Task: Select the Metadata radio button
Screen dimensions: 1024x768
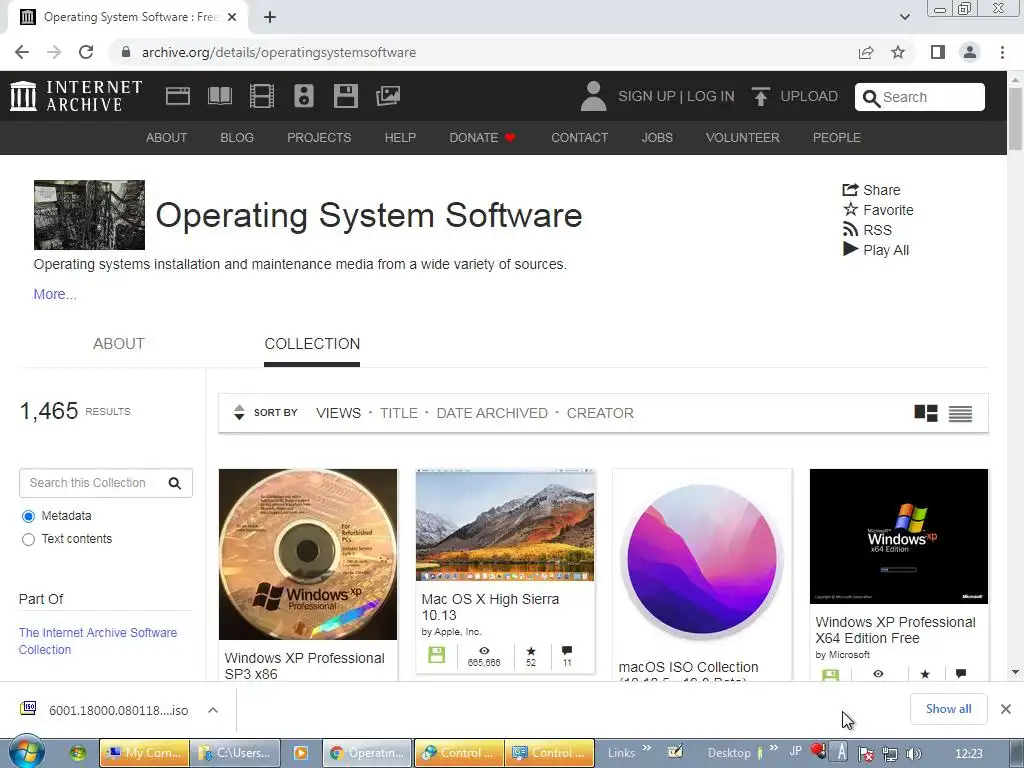Action: (28, 517)
